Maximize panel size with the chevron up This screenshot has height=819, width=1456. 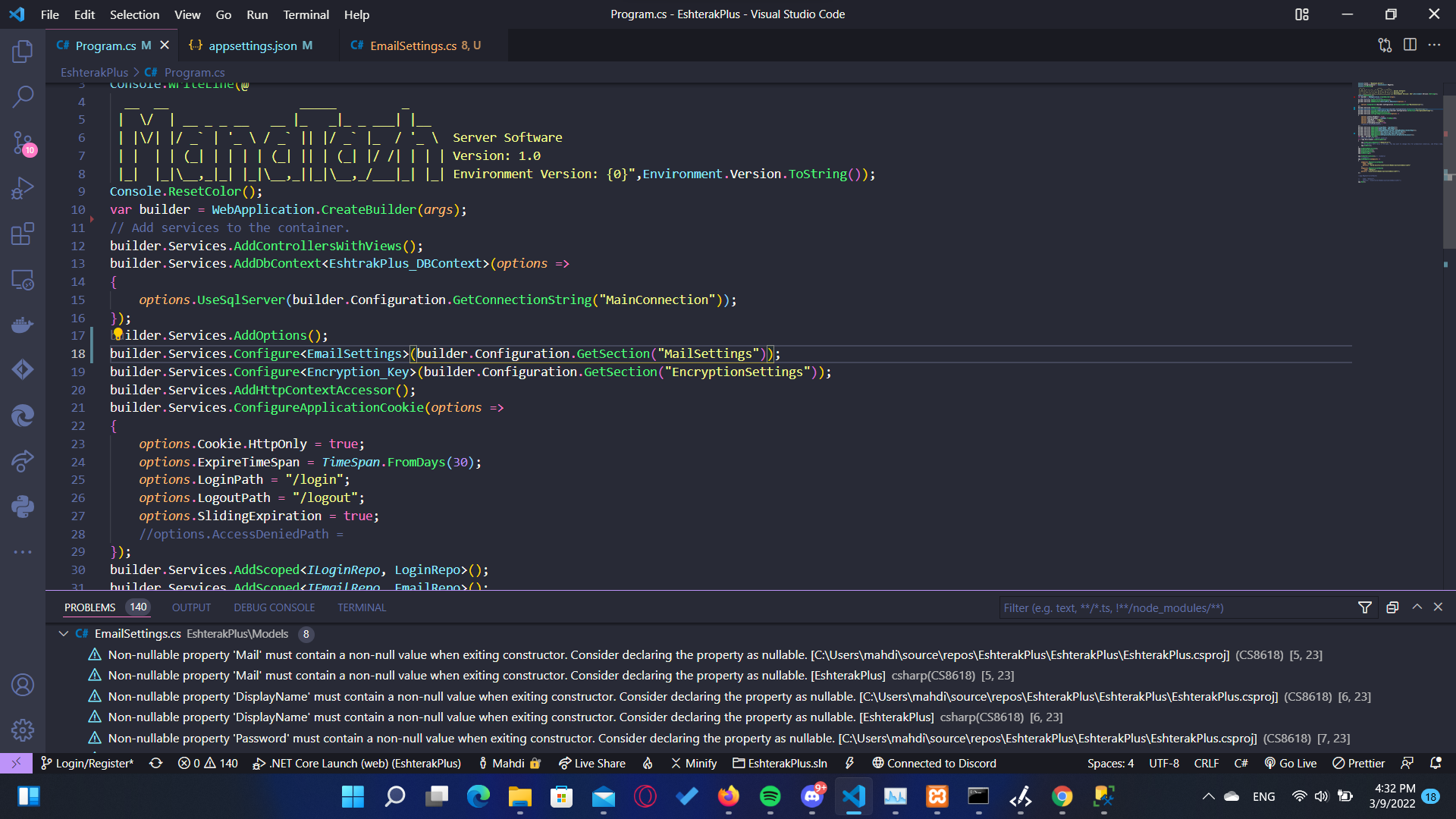click(1417, 607)
